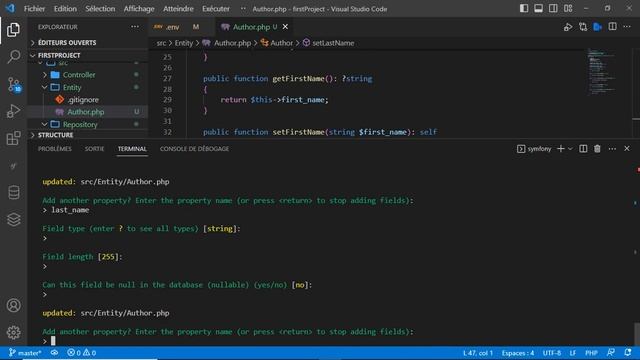Viewport: 640px width, 360px height.
Task: Click the blue open-changes icon in editor toolbar
Action: (598, 27)
